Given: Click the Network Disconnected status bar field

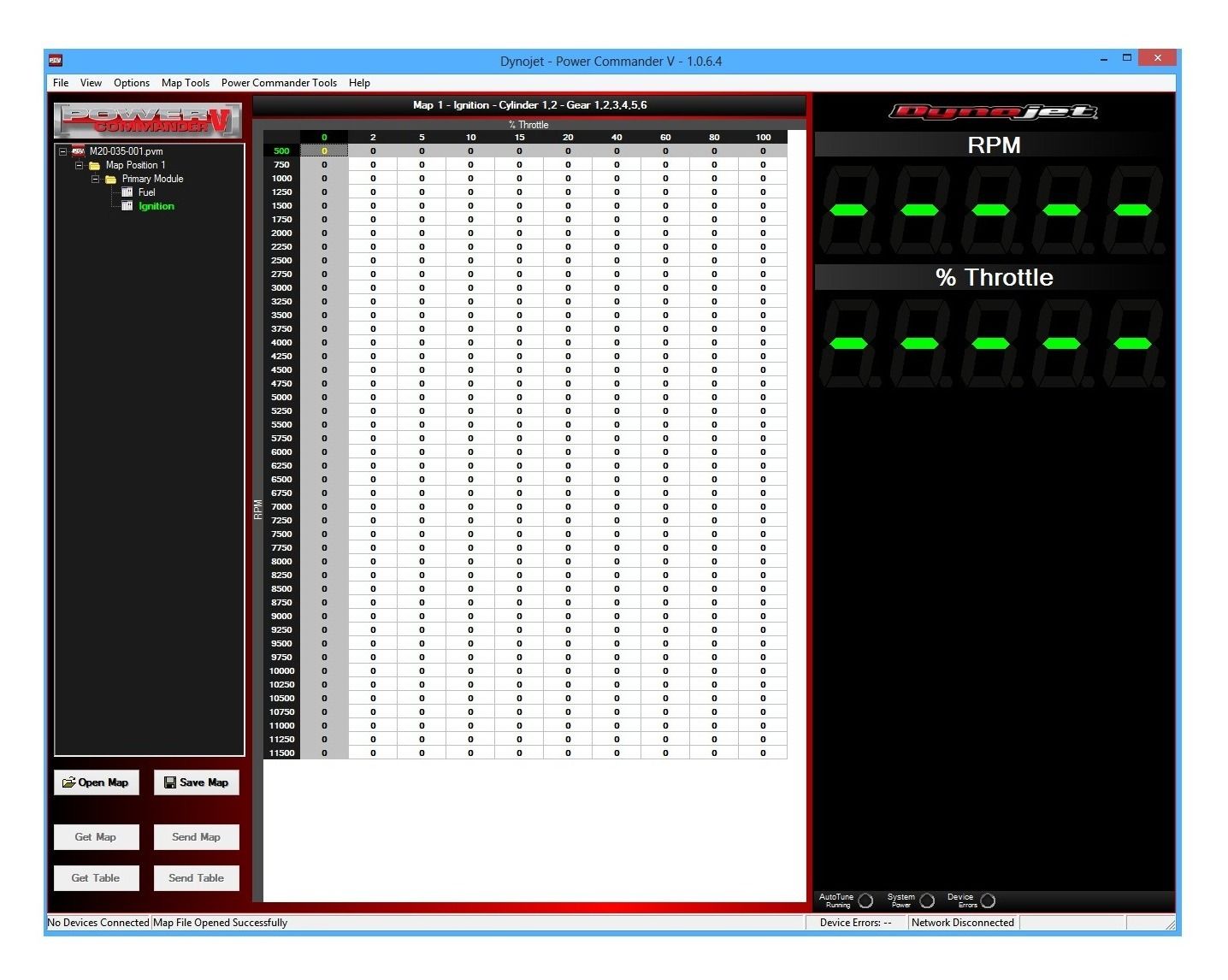Looking at the screenshot, I should click(962, 922).
